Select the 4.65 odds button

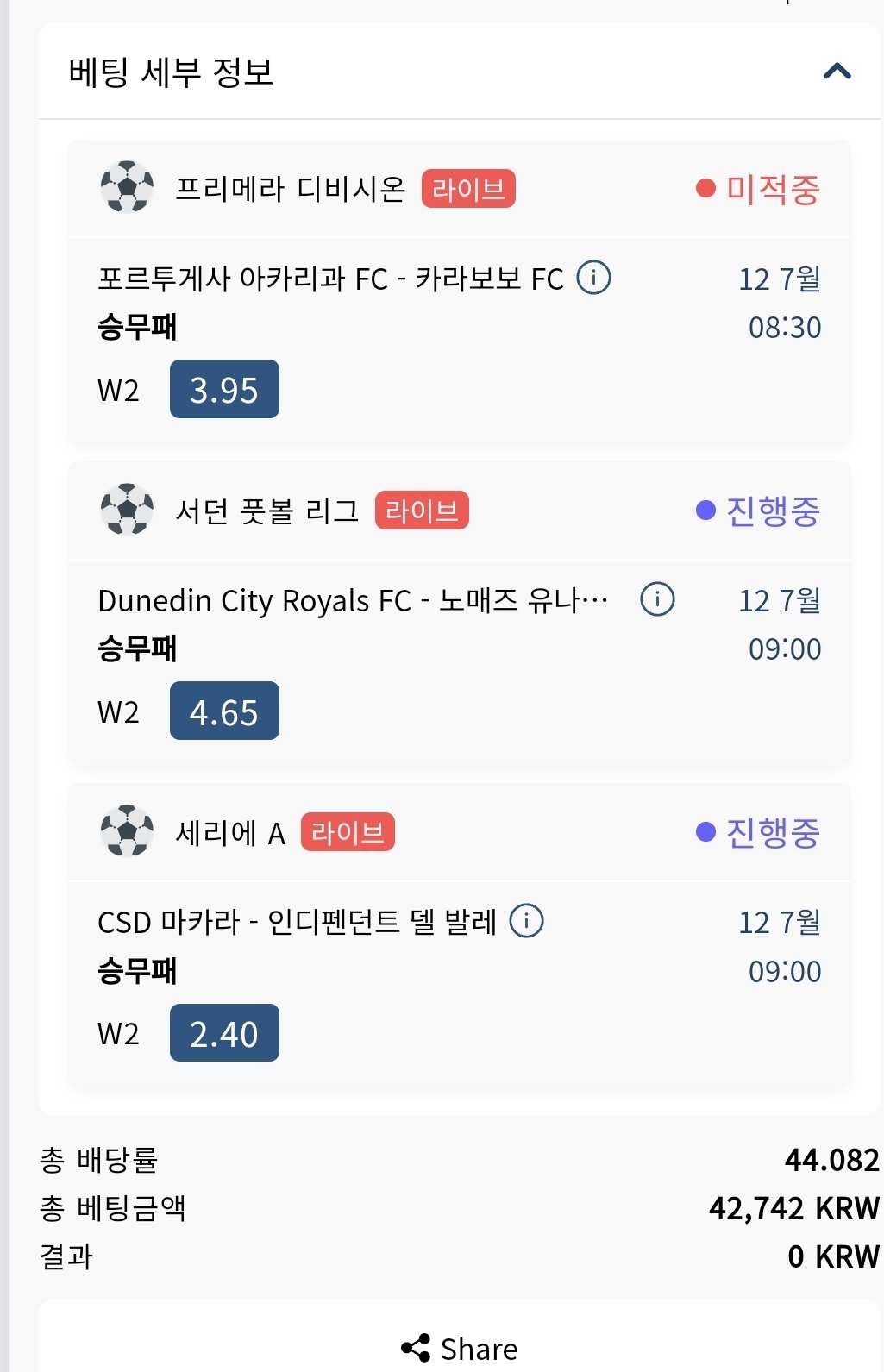click(x=224, y=711)
